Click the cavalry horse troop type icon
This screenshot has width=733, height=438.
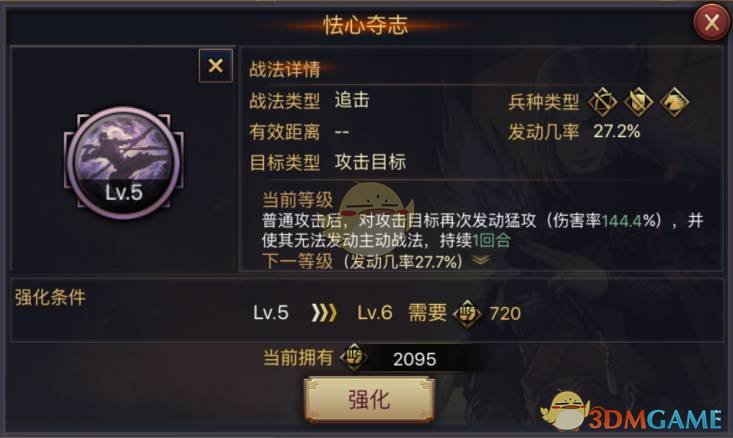coord(674,101)
